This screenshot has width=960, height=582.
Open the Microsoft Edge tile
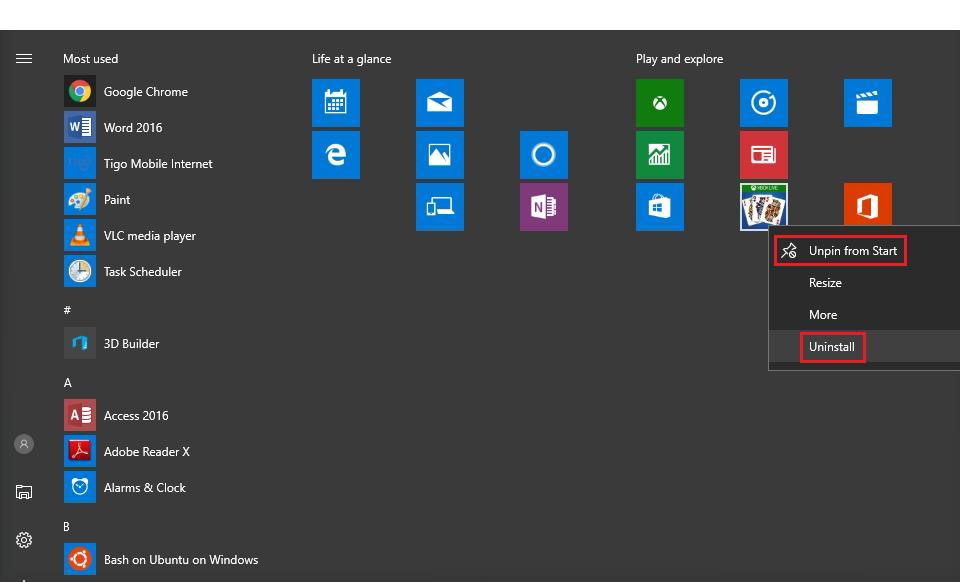tap(336, 155)
